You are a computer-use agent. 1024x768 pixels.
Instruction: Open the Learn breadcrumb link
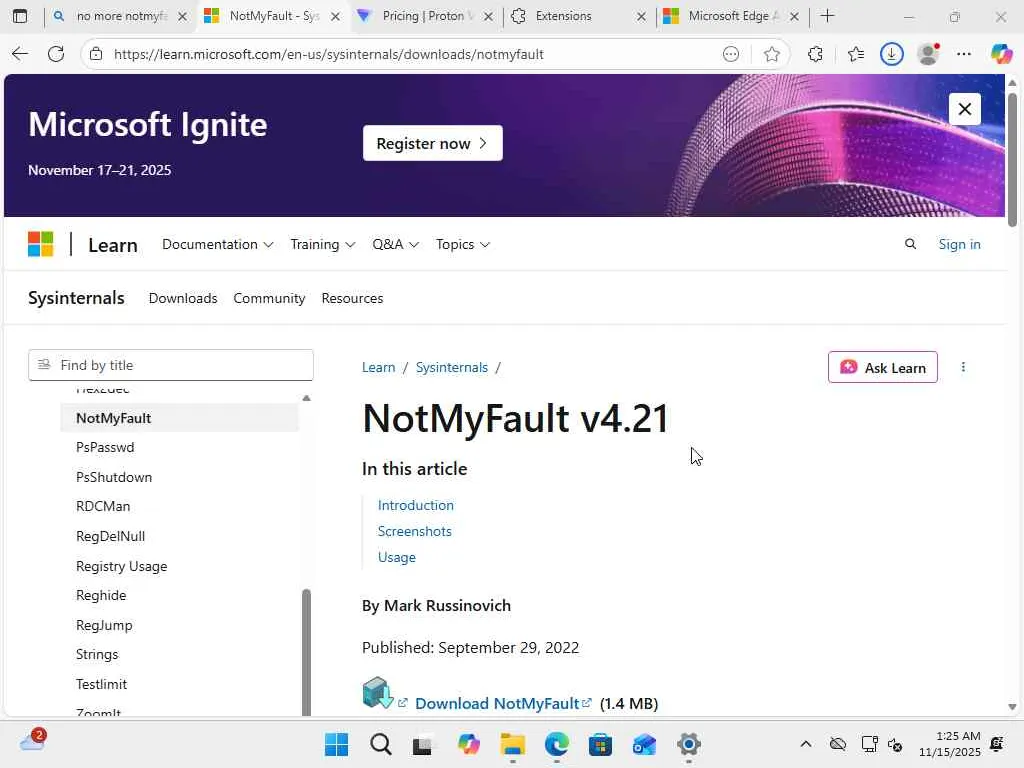coord(379,367)
